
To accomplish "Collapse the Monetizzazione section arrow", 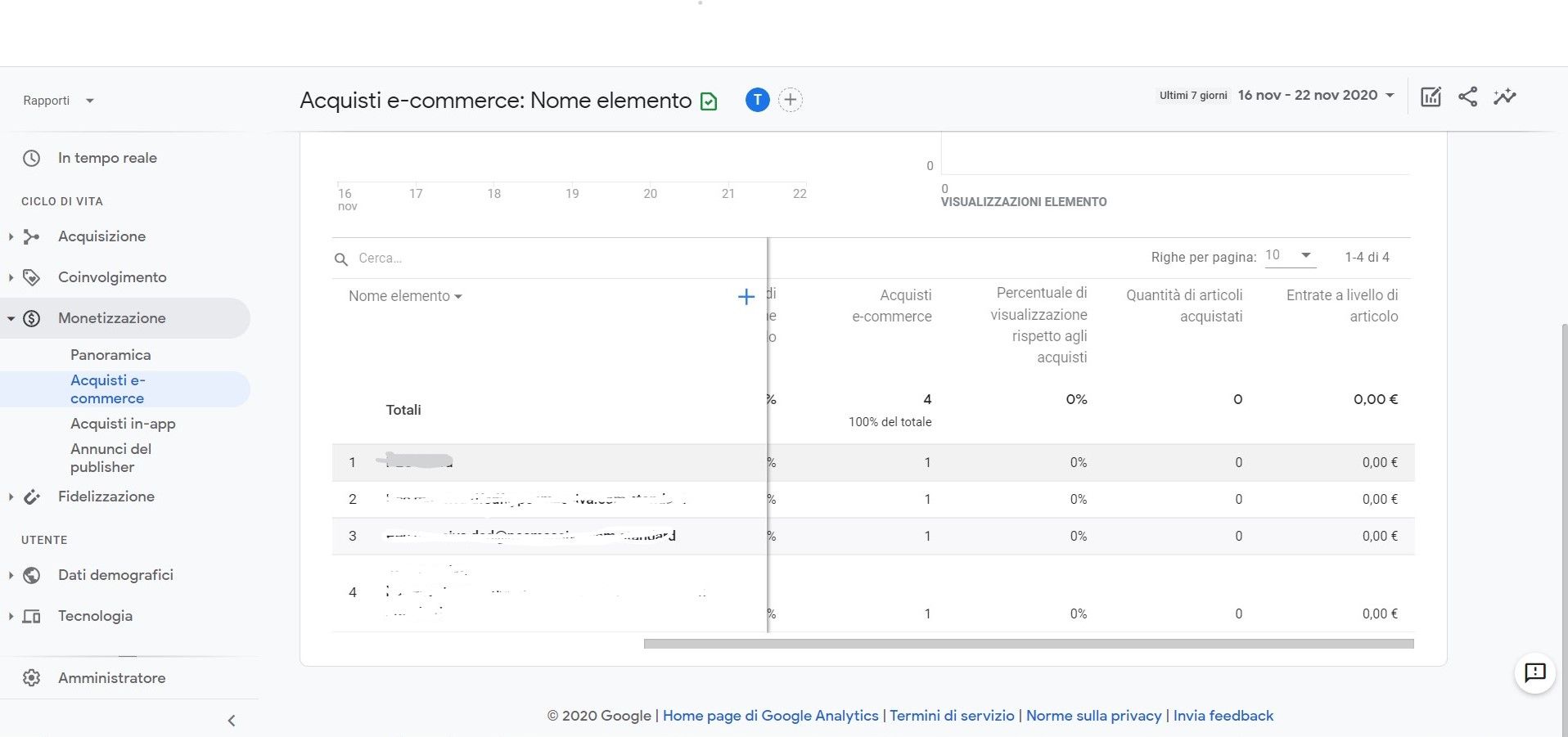I will [11, 318].
